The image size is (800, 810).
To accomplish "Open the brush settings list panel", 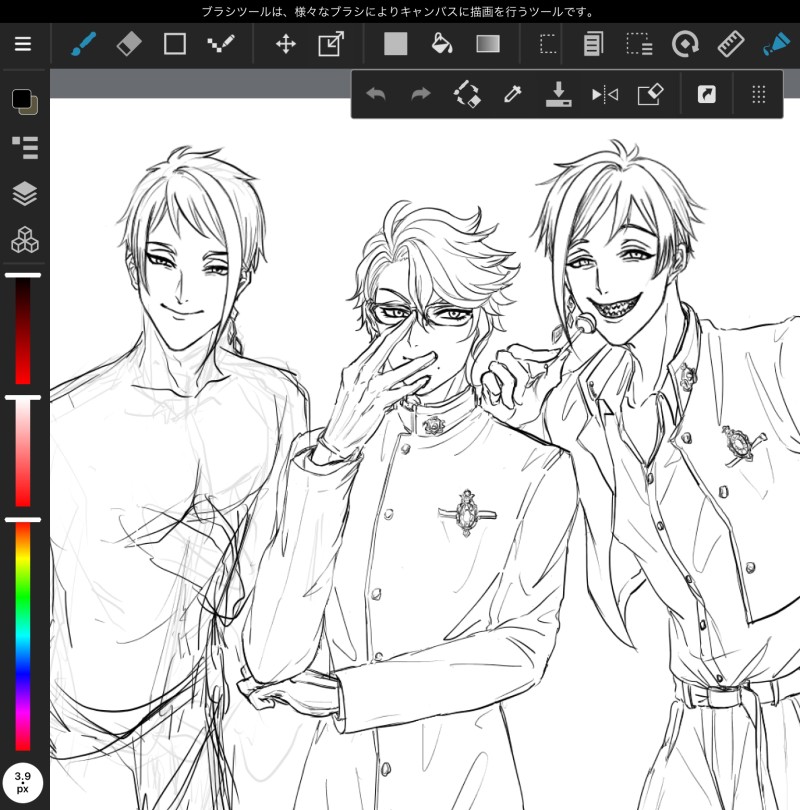I will pos(25,148).
